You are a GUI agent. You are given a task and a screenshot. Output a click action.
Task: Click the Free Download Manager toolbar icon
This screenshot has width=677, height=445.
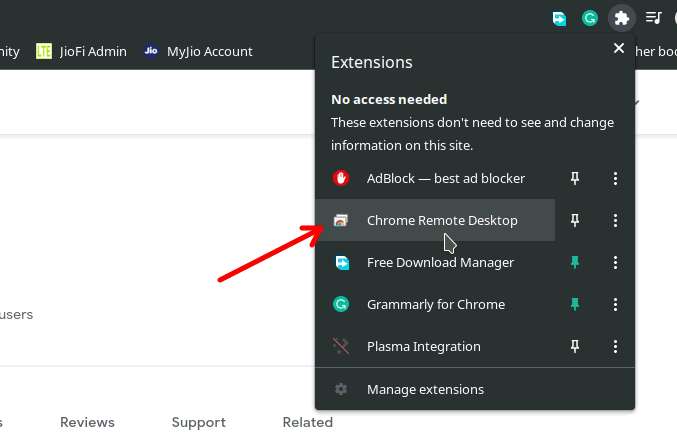pyautogui.click(x=559, y=18)
